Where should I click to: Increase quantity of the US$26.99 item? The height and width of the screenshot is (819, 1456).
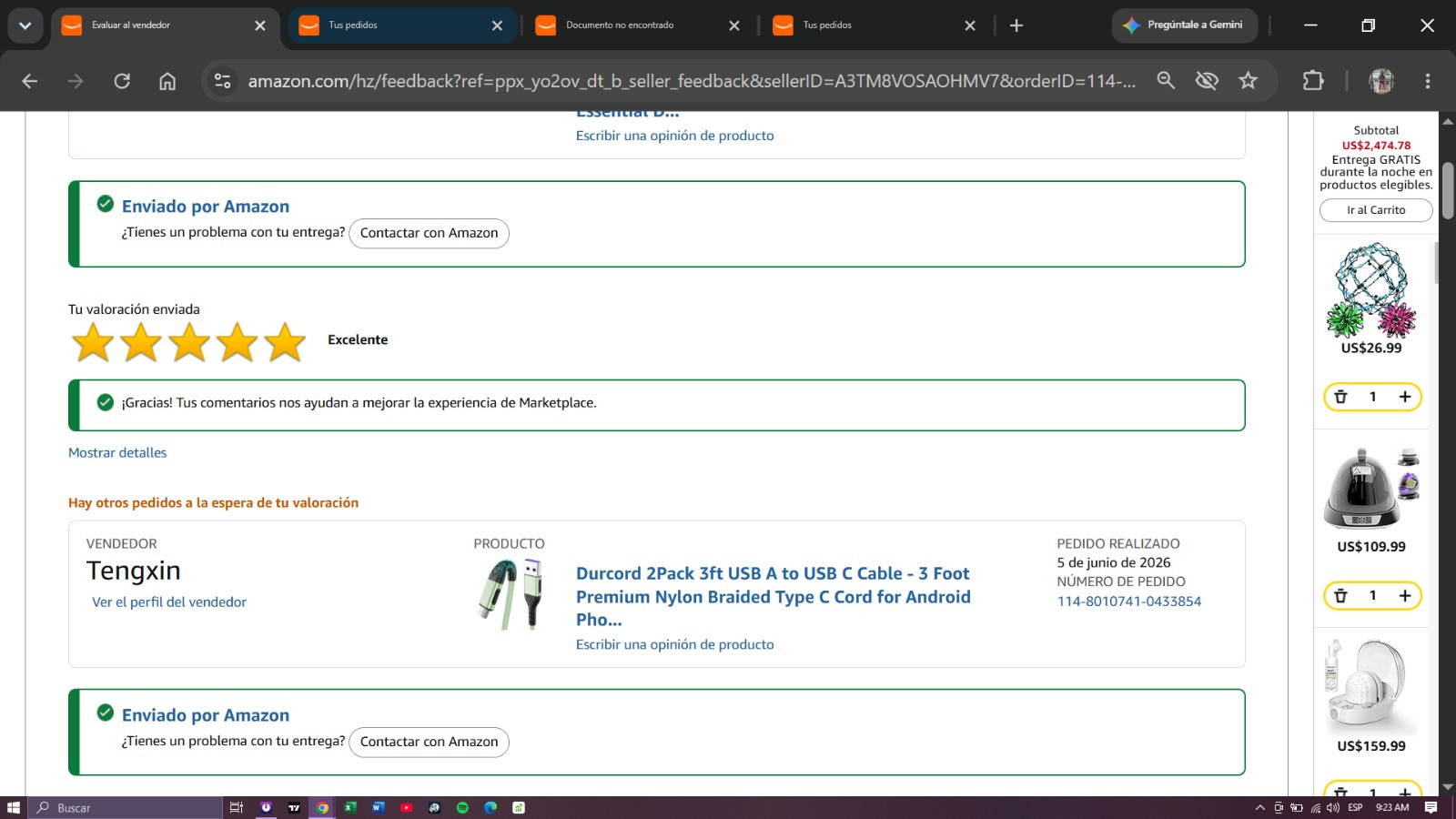click(1405, 397)
